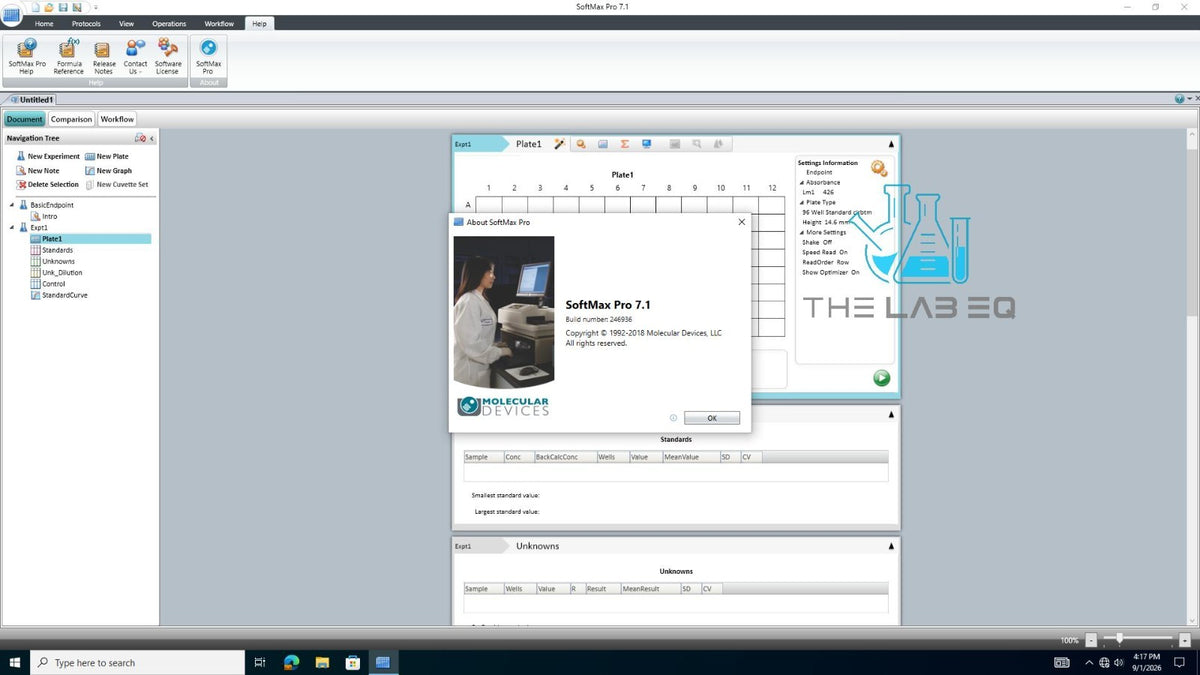The width and height of the screenshot is (1200, 675).
Task: Click the zoom in plus button
Action: tap(1183, 640)
